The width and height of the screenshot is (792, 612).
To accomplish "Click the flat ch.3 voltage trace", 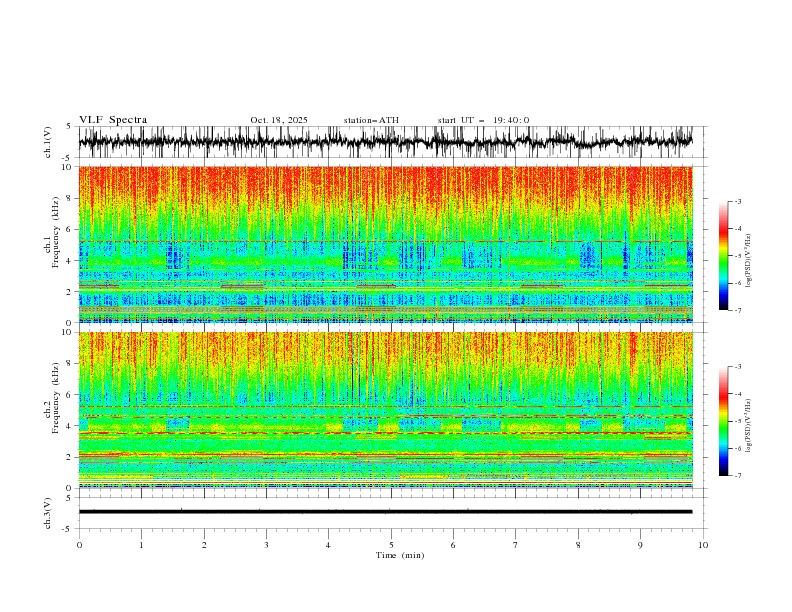I will tap(385, 512).
